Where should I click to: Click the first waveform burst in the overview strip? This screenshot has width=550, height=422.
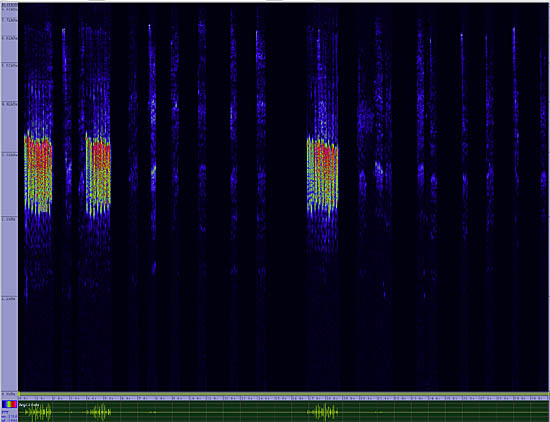point(39,412)
